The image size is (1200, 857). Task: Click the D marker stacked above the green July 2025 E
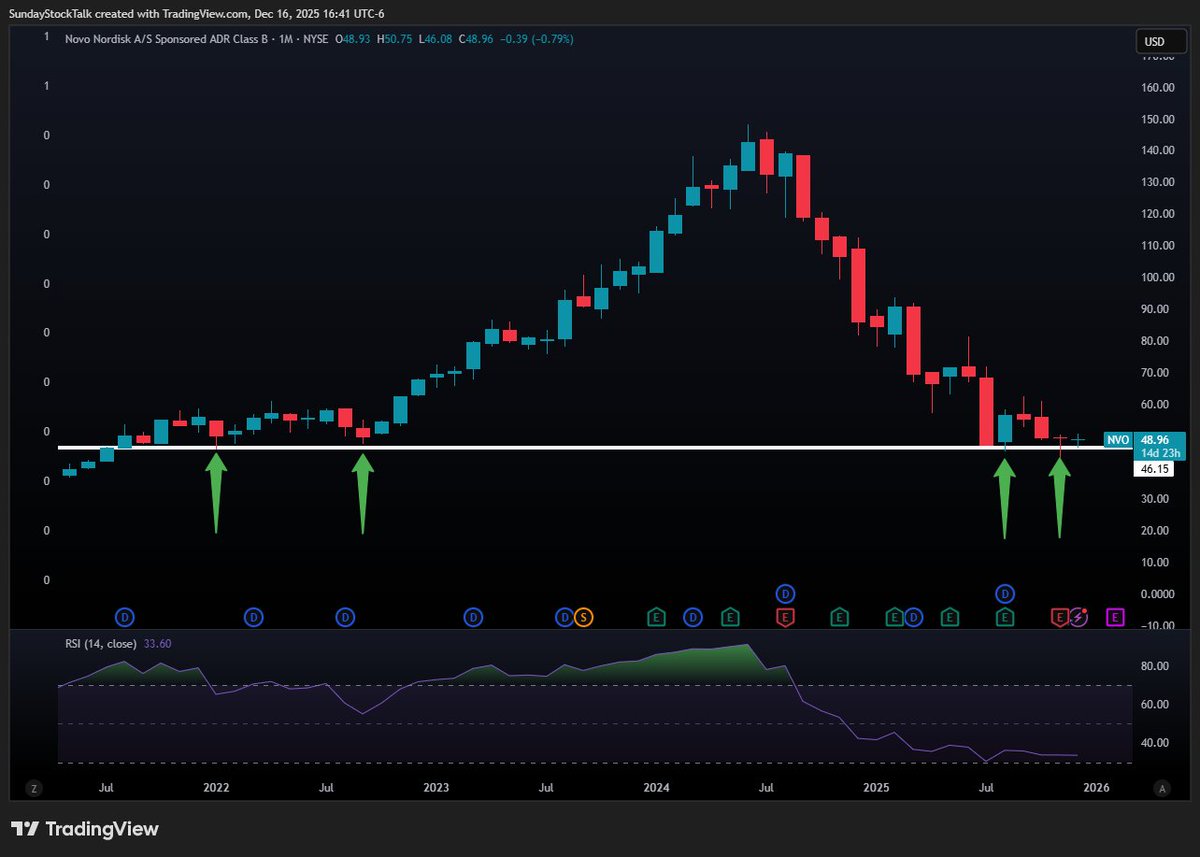pos(1005,592)
